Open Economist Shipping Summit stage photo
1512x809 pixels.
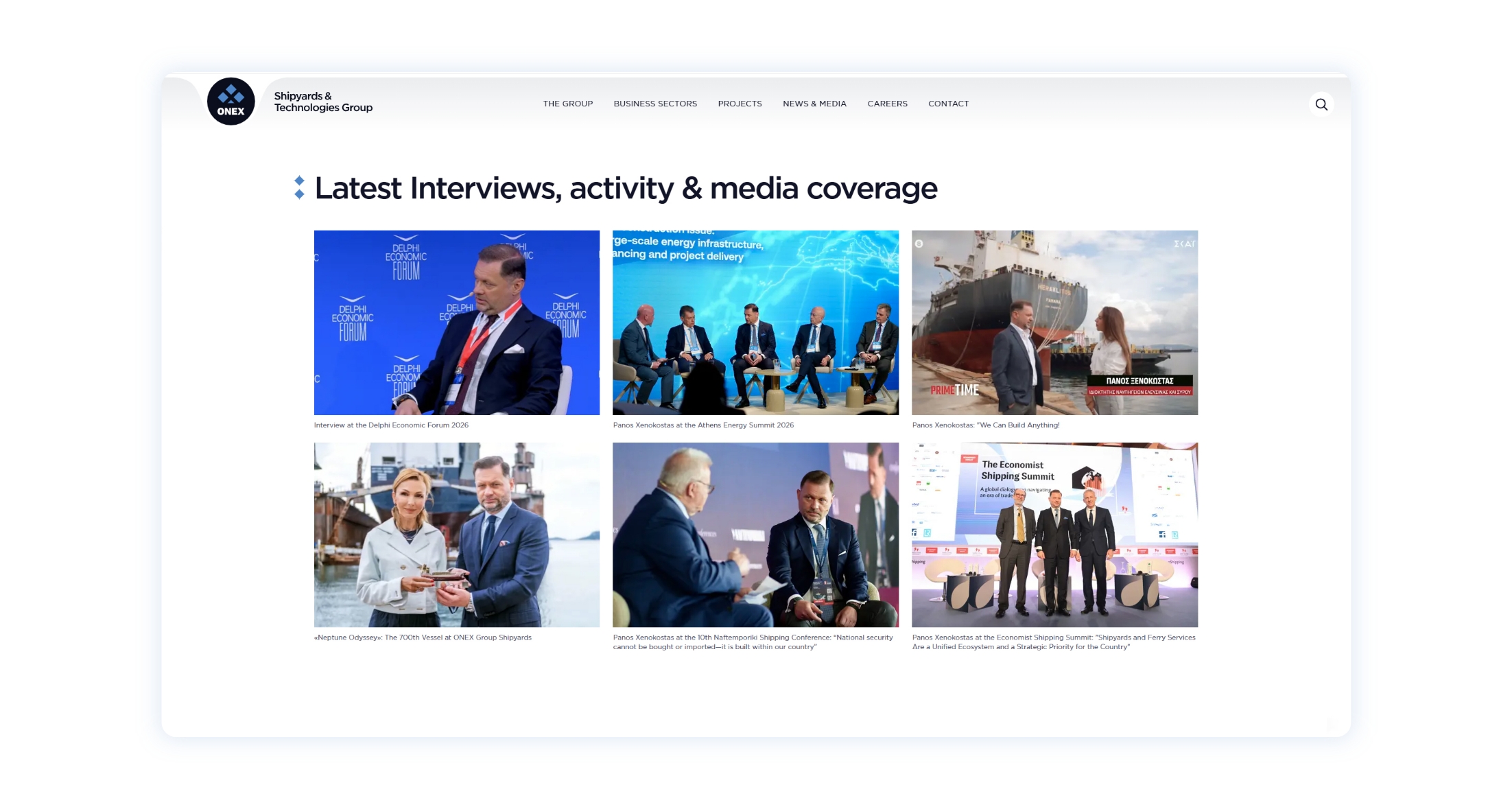coord(1054,535)
